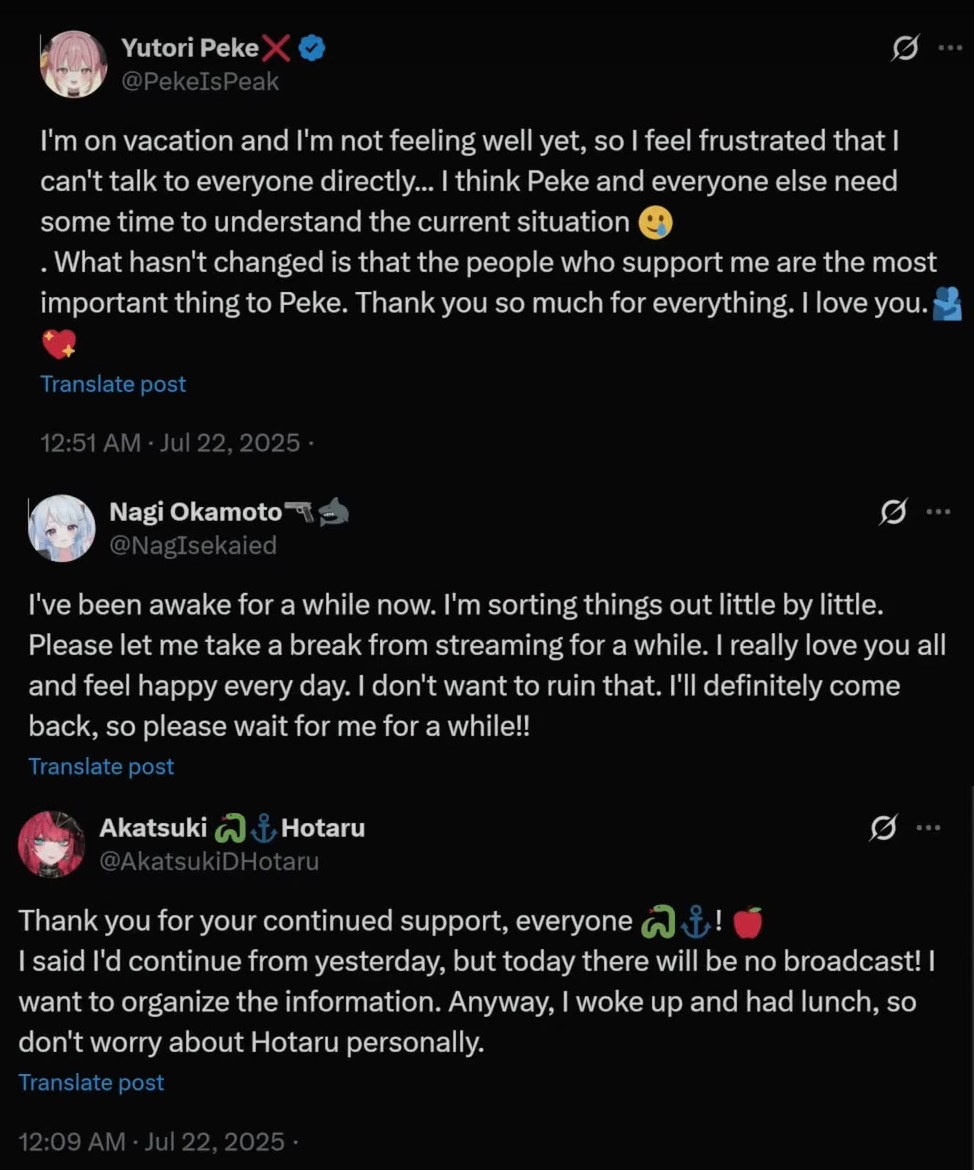The width and height of the screenshot is (974, 1170).
Task: Click the Grok icon on Nagi Okamoto's post
Action: click(x=892, y=512)
